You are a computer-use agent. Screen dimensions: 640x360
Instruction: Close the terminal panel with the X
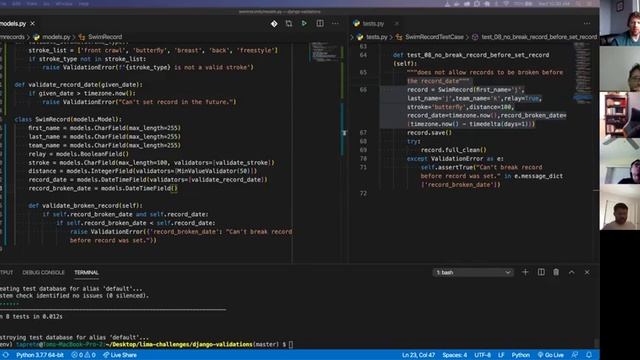[587, 272]
